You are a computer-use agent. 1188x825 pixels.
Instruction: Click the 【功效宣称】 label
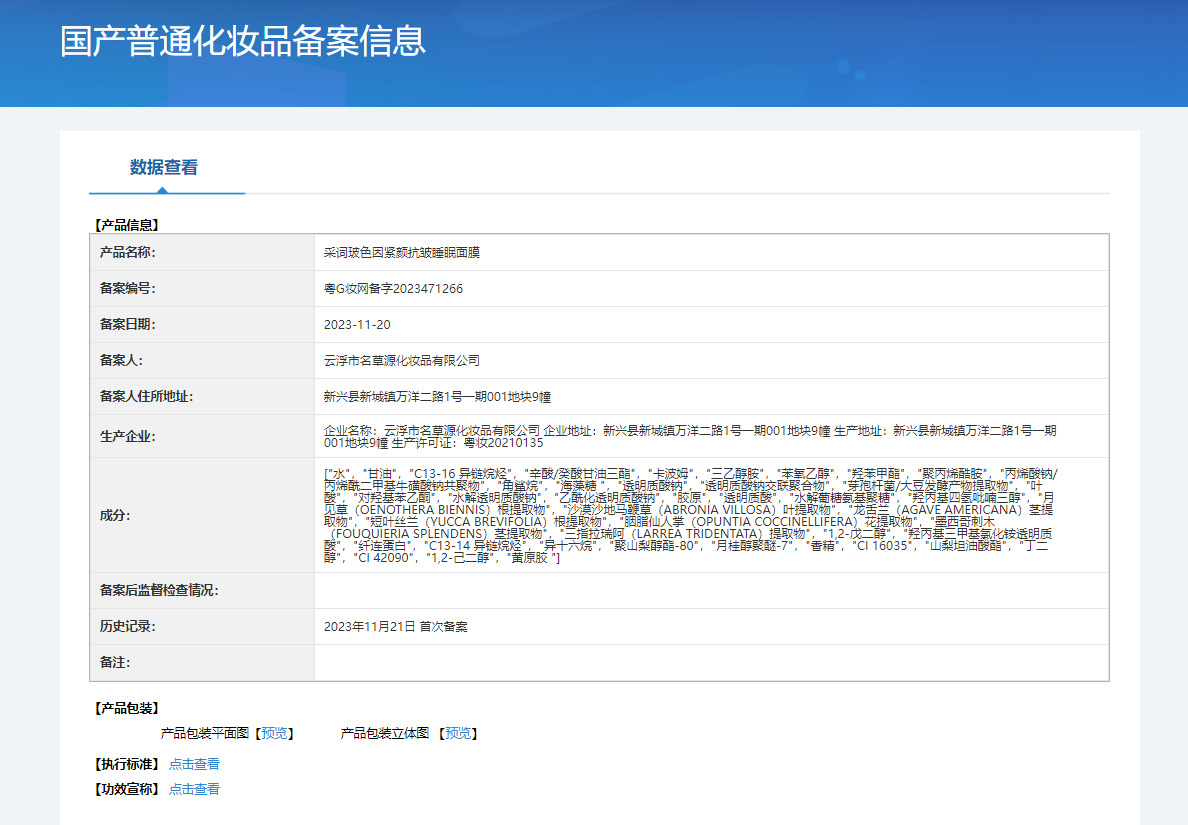click(x=127, y=789)
